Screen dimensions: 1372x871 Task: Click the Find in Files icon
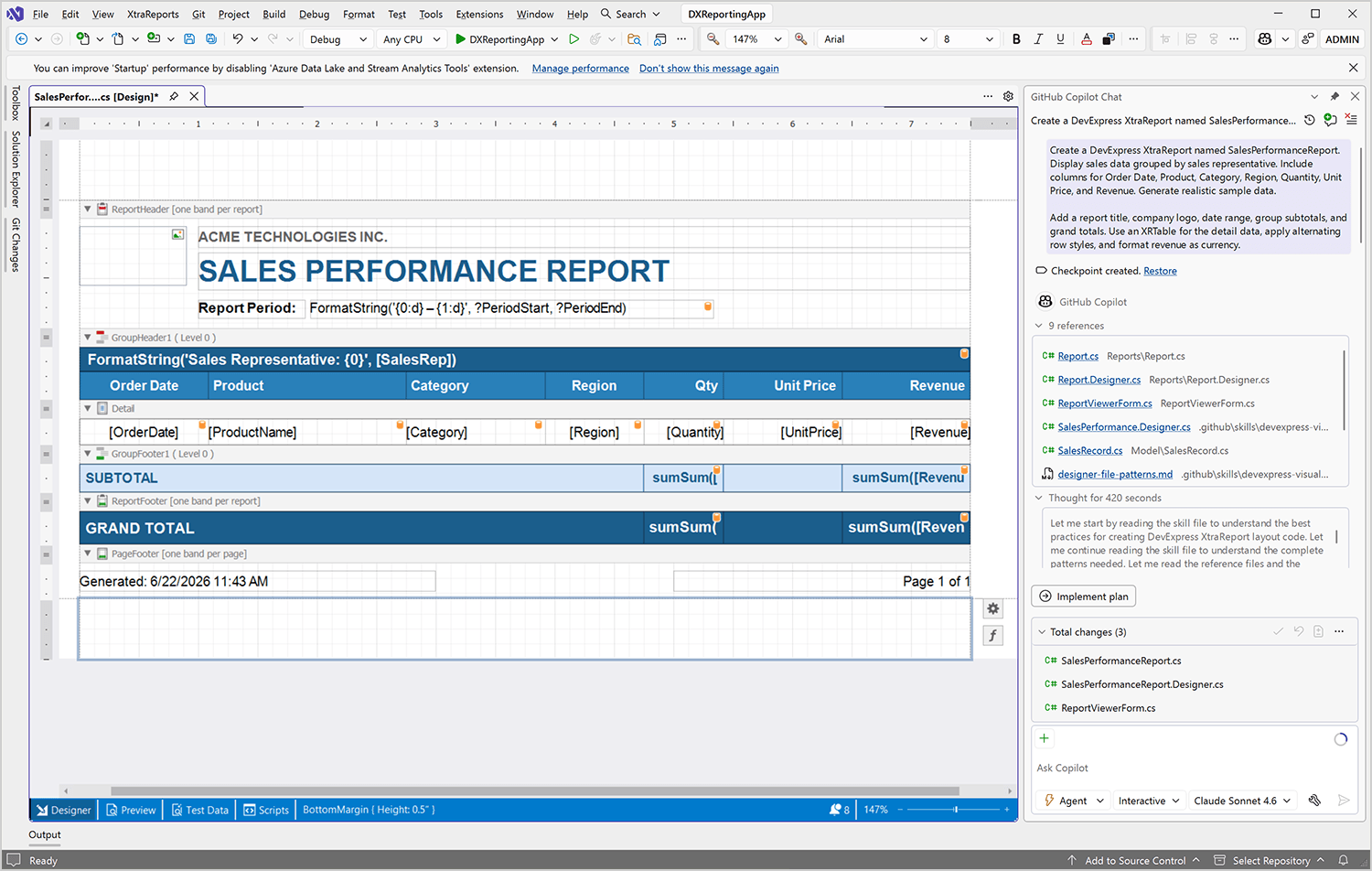click(x=634, y=39)
